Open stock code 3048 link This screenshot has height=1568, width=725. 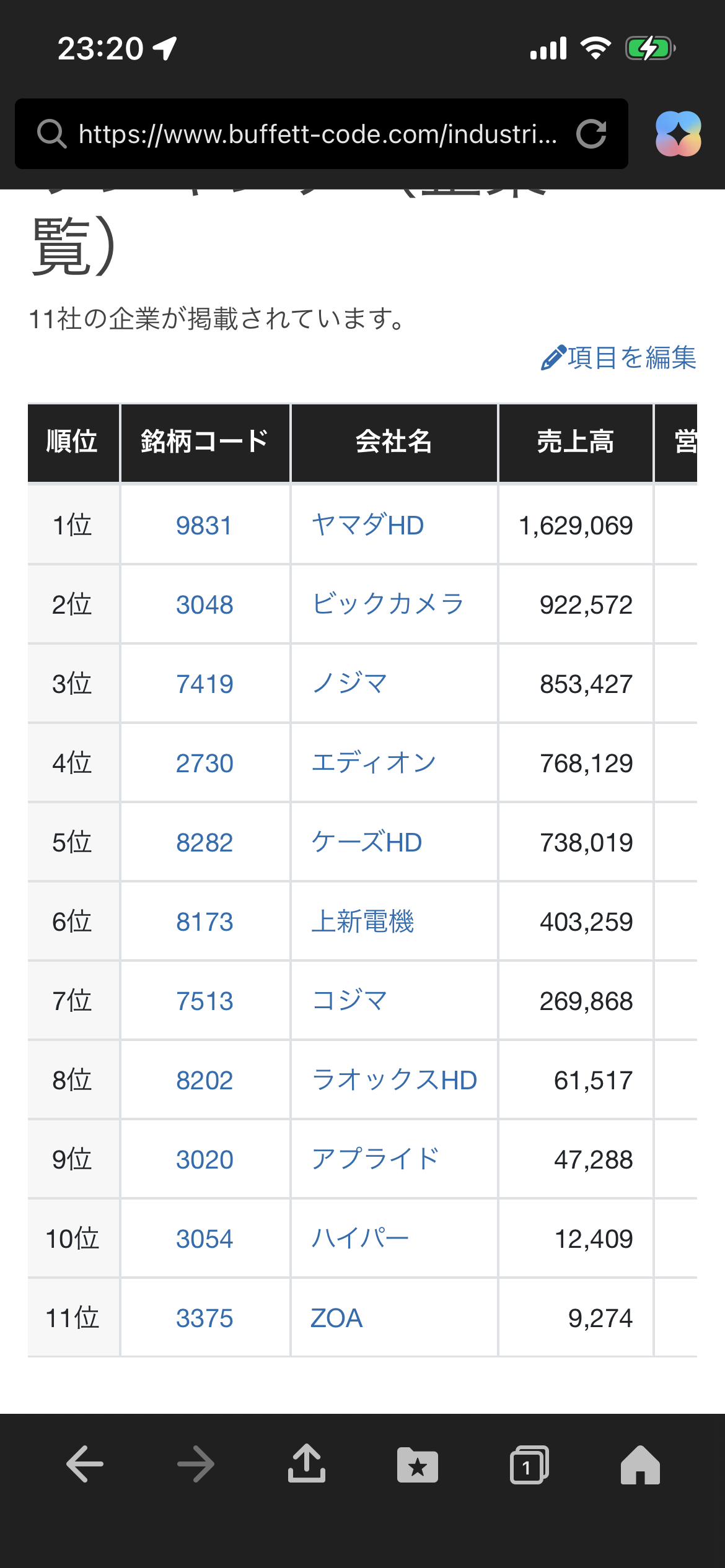(204, 604)
